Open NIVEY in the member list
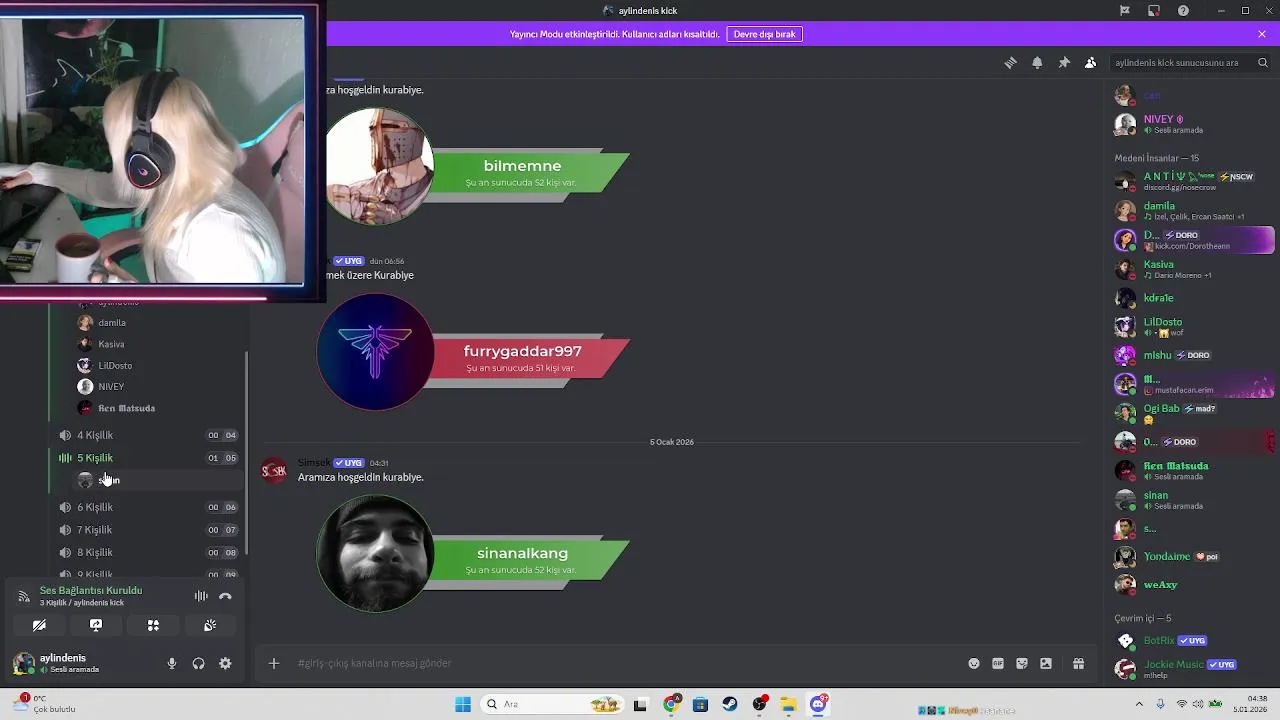 (x=1193, y=124)
